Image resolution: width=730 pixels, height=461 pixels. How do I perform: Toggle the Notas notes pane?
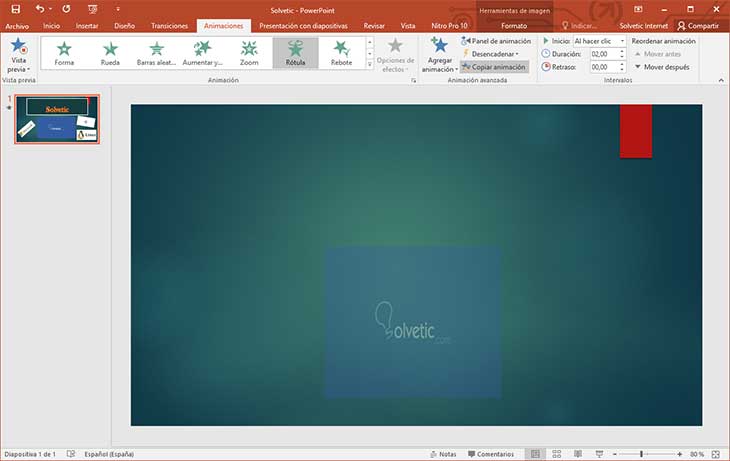pos(443,454)
